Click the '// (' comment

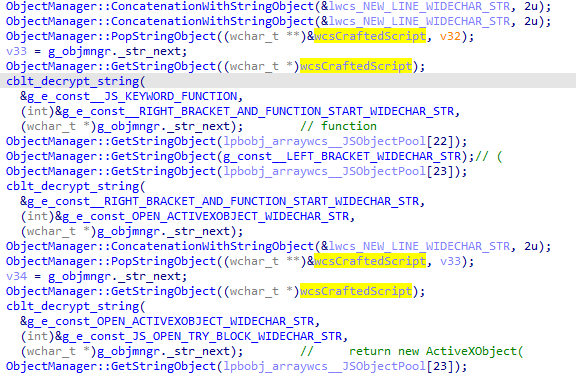point(489,157)
